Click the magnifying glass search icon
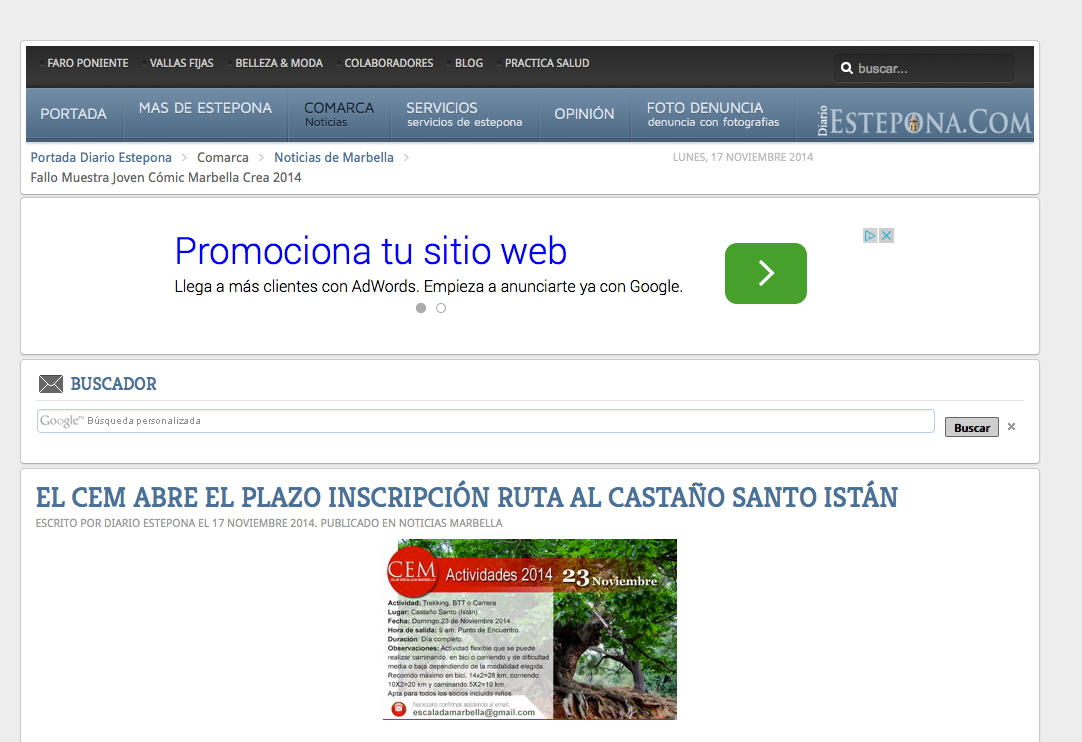The height and width of the screenshot is (742, 1082). 847,69
